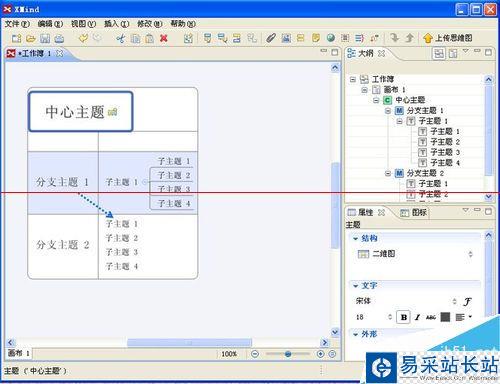This screenshot has width=500, height=384.
Task: Switch to the 图标 tab
Action: pyautogui.click(x=413, y=213)
